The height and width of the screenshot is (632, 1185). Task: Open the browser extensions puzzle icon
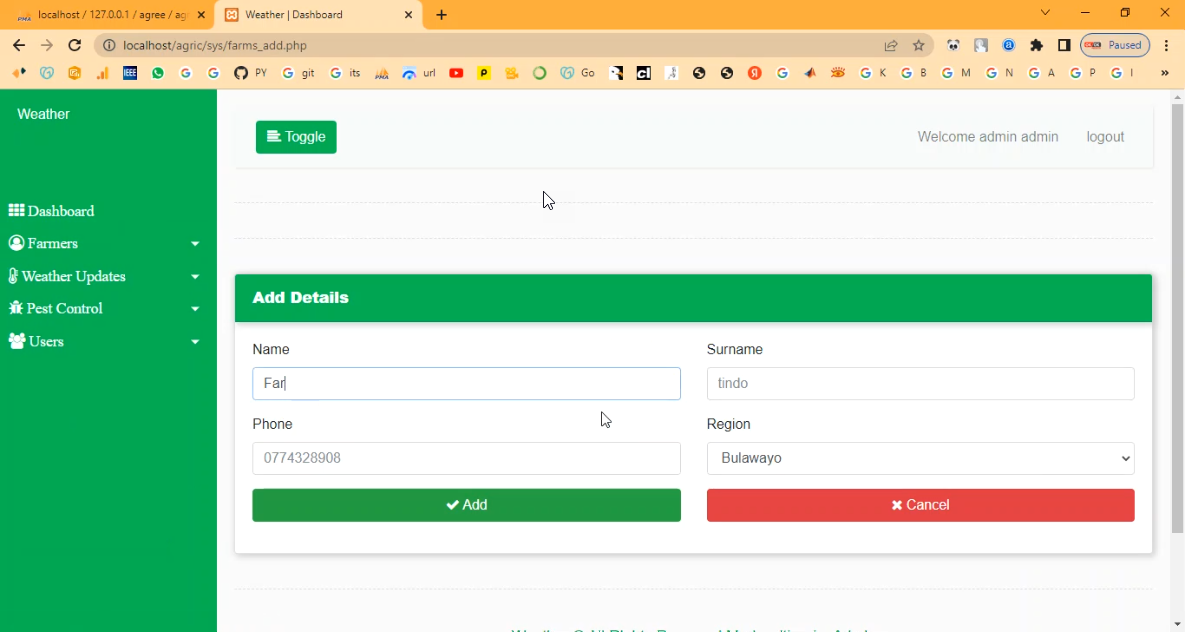coord(1036,45)
